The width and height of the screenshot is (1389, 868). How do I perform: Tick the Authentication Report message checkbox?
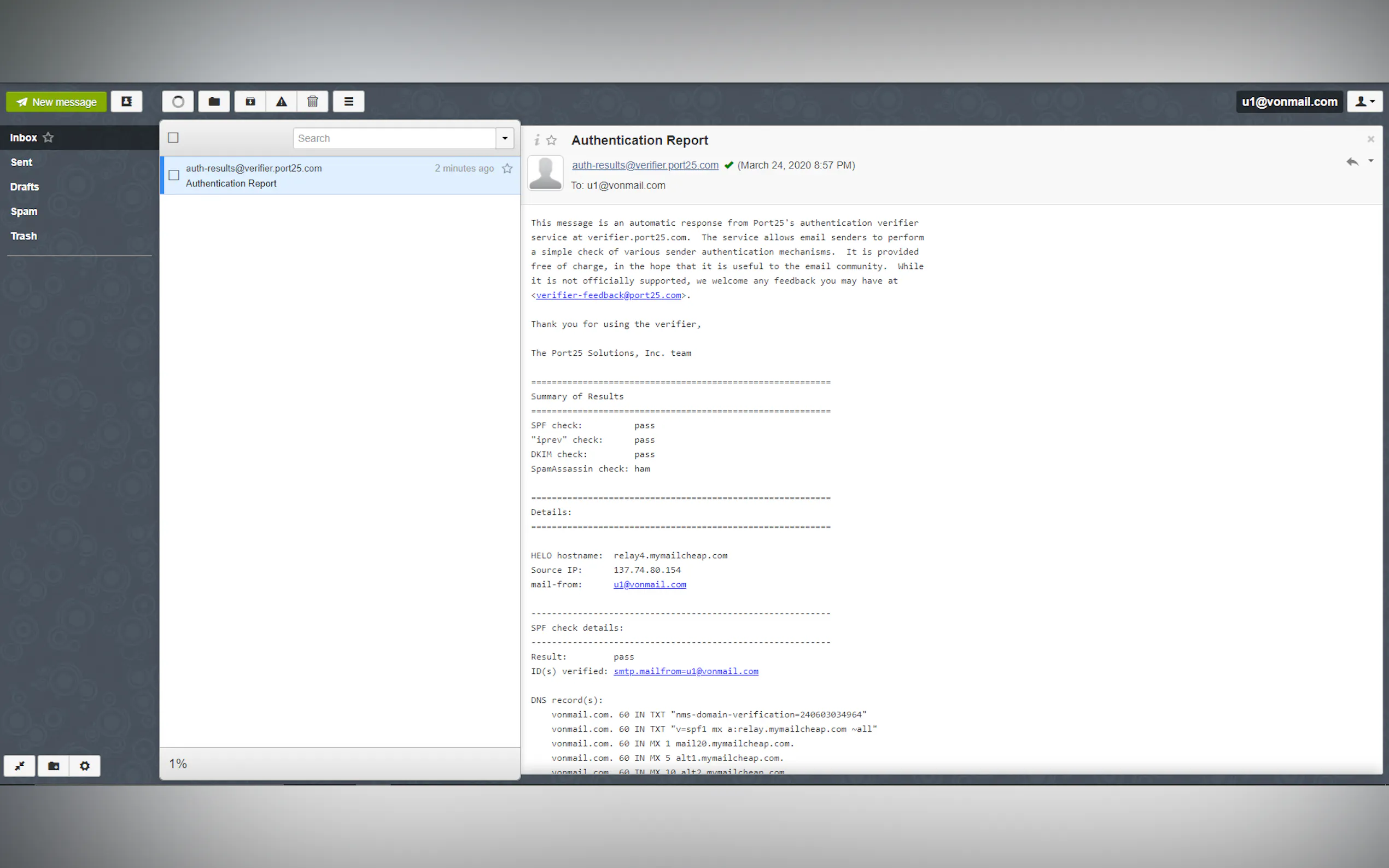coord(174,175)
